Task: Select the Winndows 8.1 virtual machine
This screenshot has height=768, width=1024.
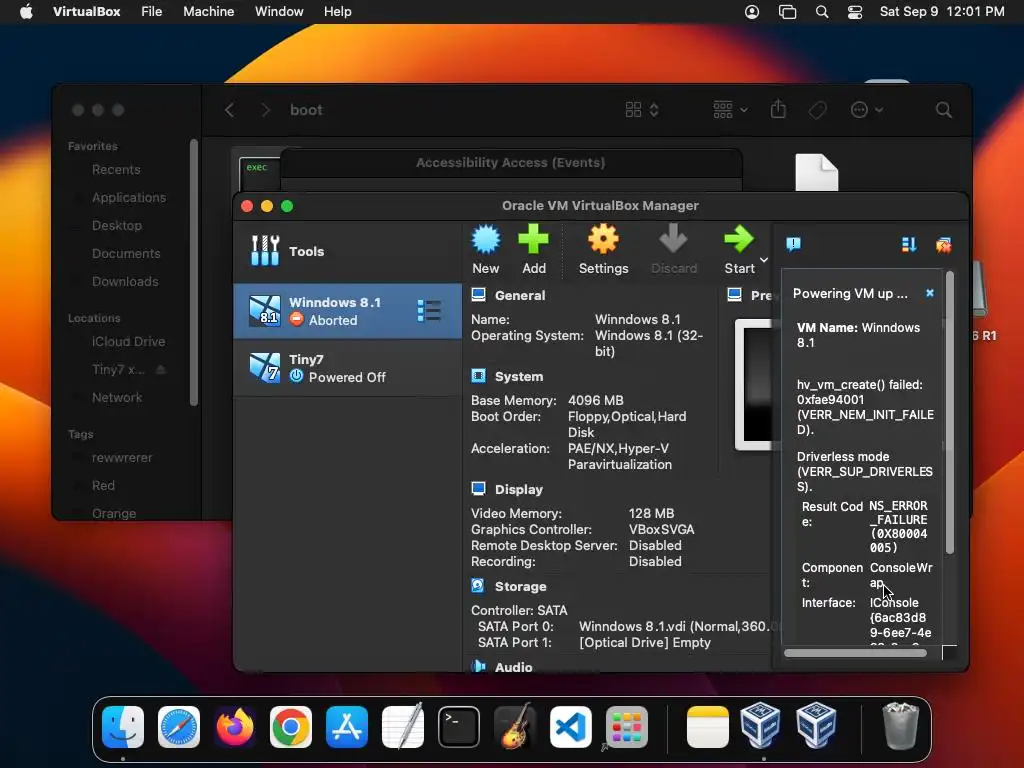Action: click(x=347, y=311)
